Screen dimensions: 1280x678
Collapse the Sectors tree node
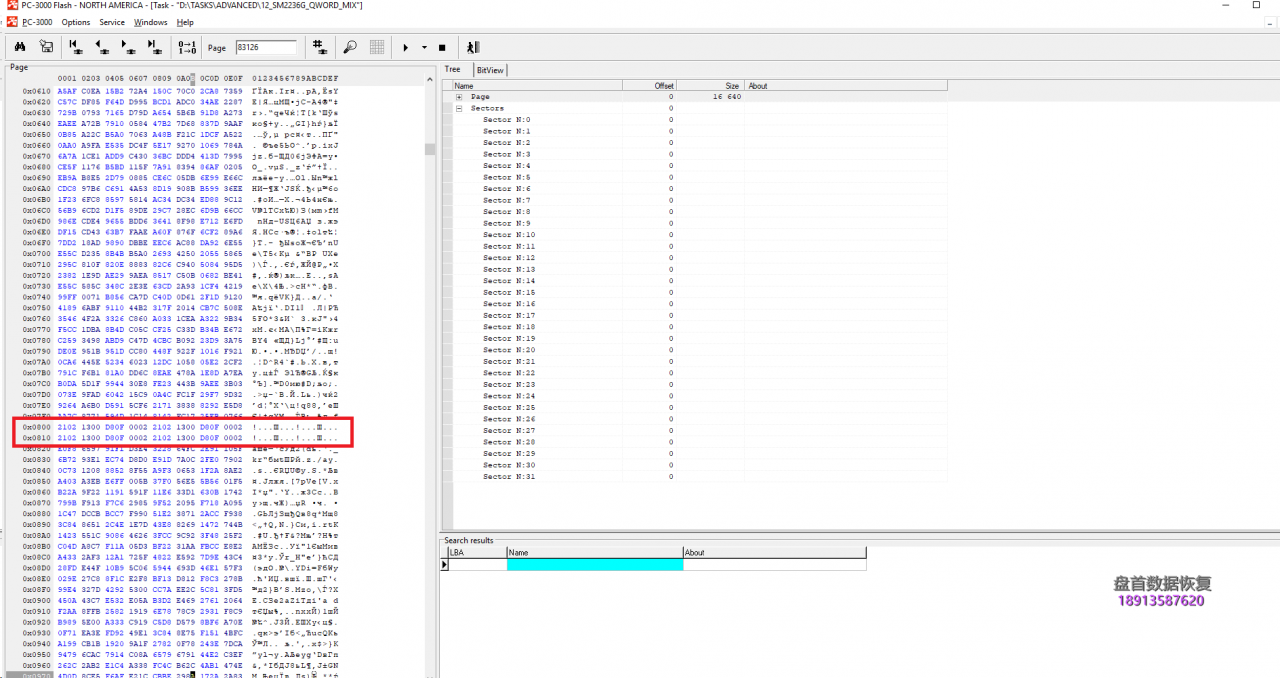click(459, 108)
